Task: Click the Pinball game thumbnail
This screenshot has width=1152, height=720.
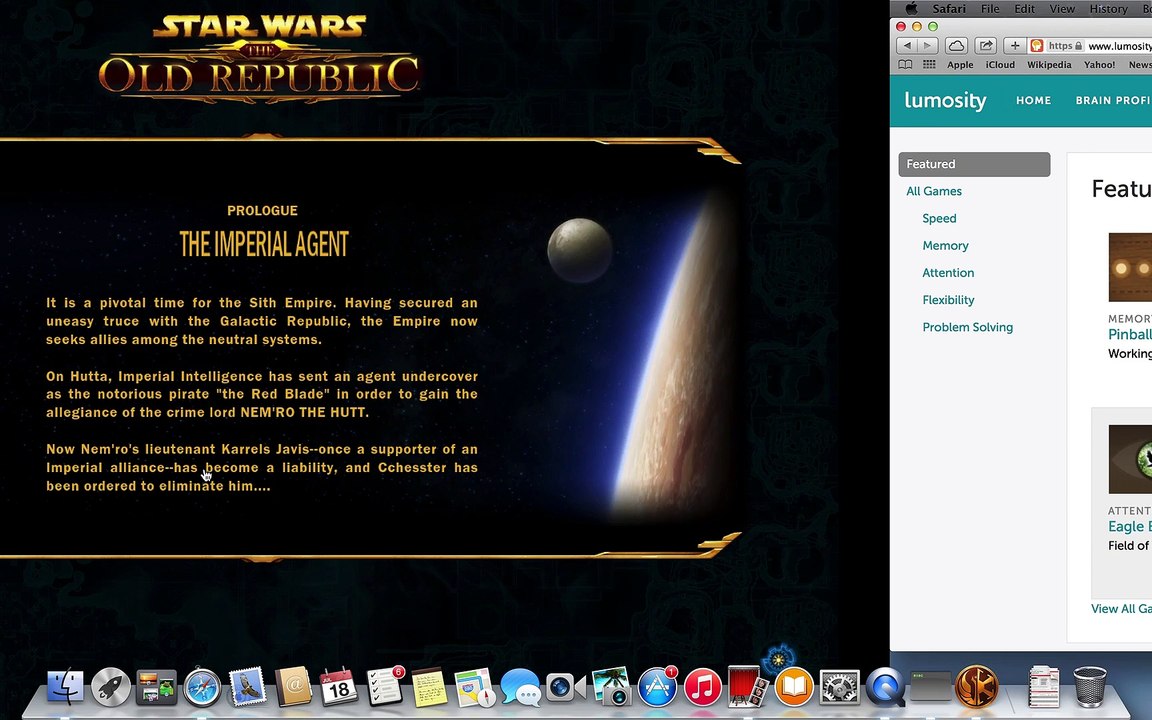Action: coord(1130,267)
